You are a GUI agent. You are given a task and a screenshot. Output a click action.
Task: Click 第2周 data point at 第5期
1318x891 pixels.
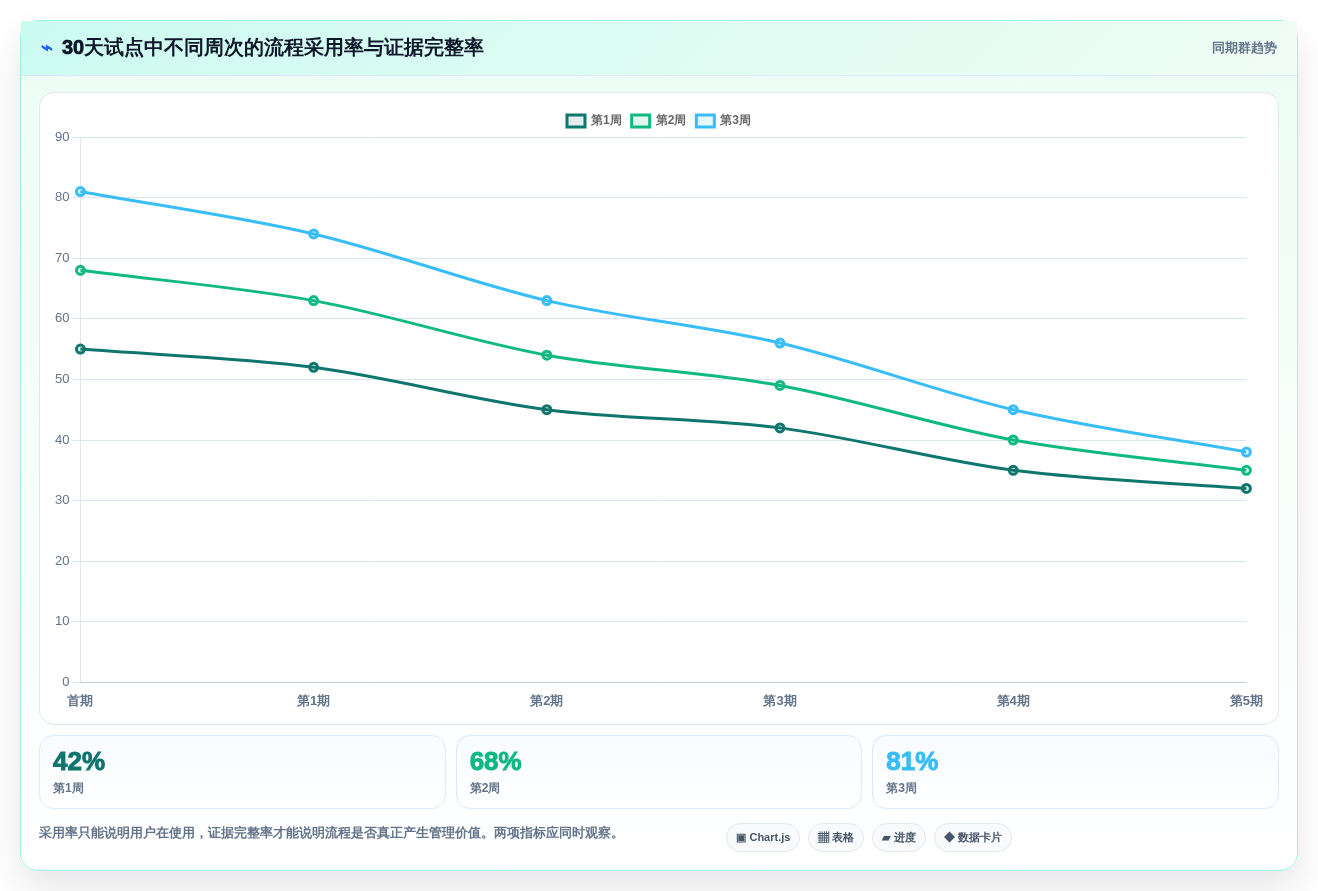(1246, 470)
